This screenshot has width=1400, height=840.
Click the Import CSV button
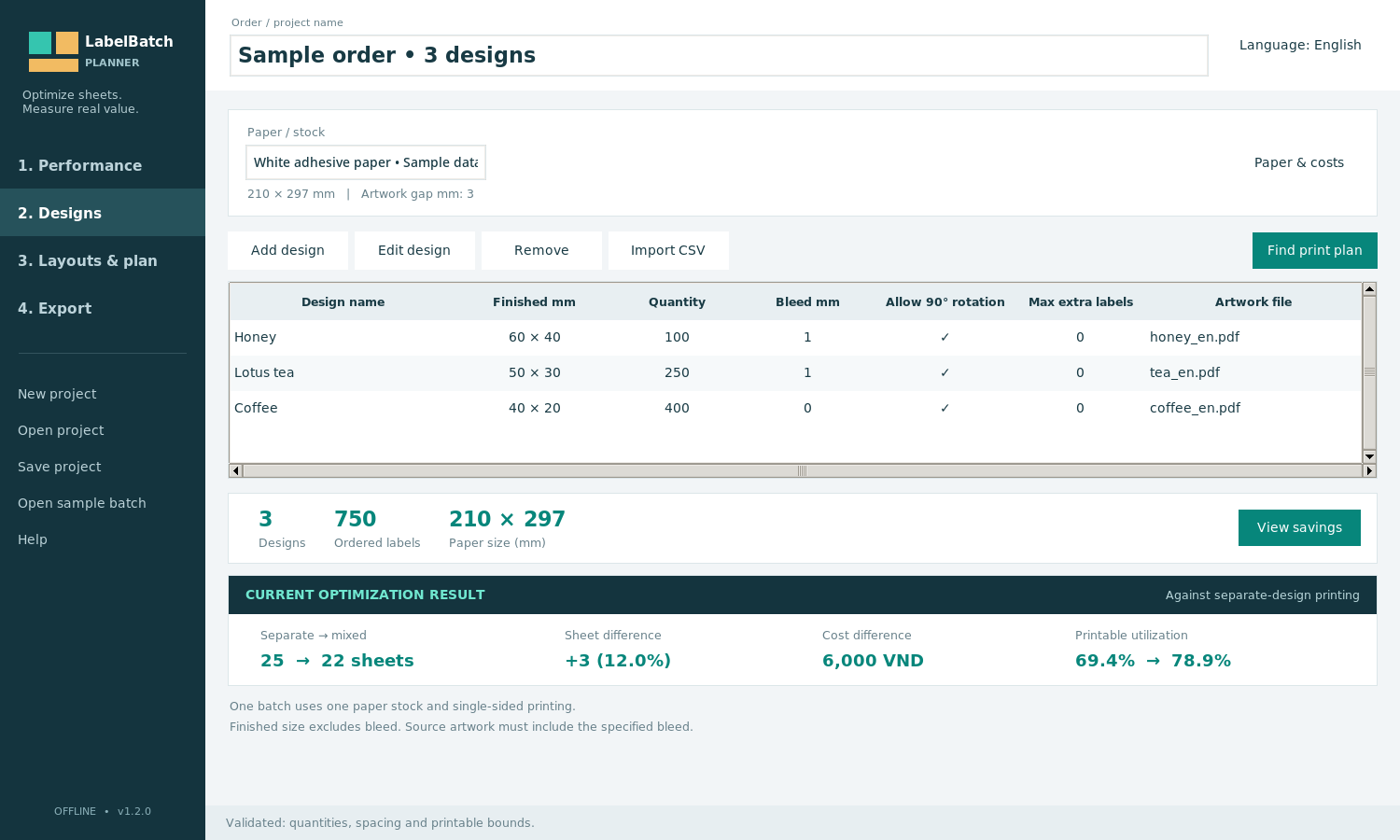tap(668, 250)
